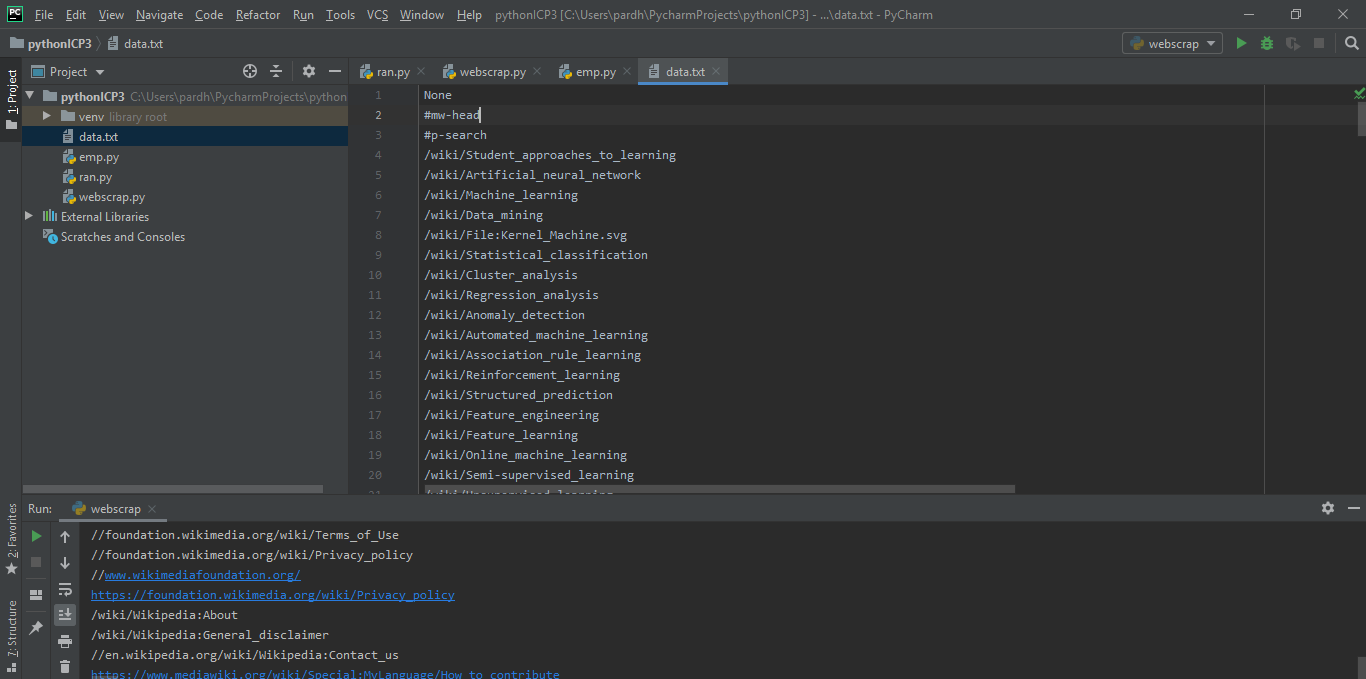Image resolution: width=1366 pixels, height=679 pixels.
Task: Open the File menu
Action: pyautogui.click(x=44, y=15)
